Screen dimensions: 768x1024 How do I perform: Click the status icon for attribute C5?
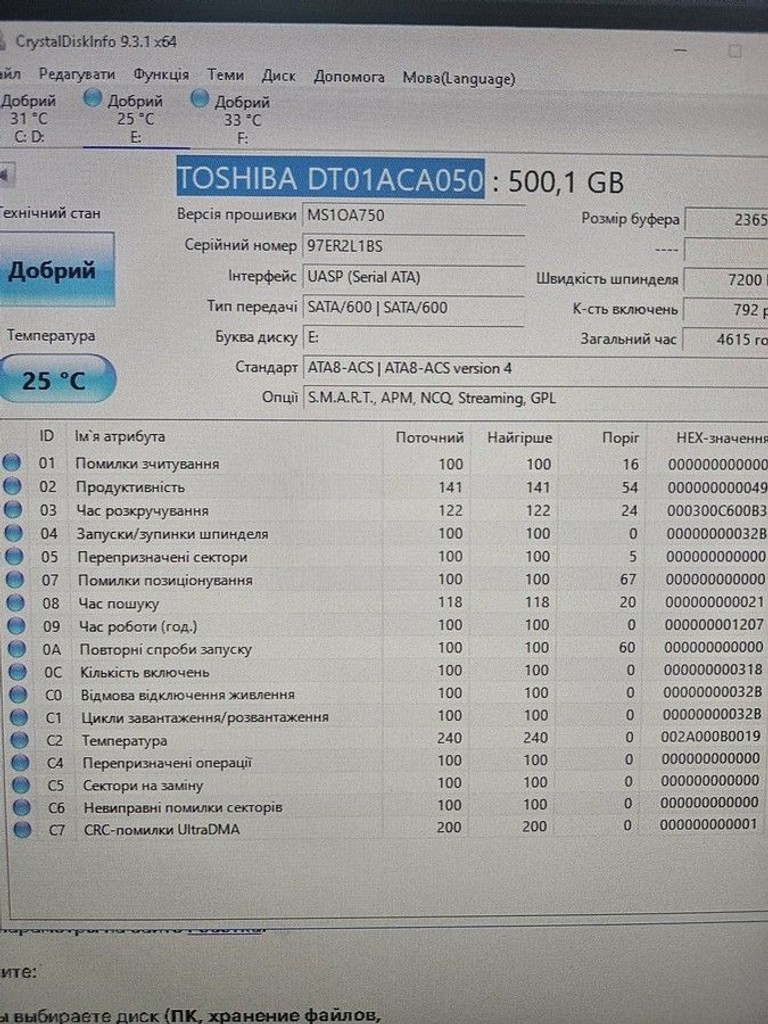coord(21,784)
